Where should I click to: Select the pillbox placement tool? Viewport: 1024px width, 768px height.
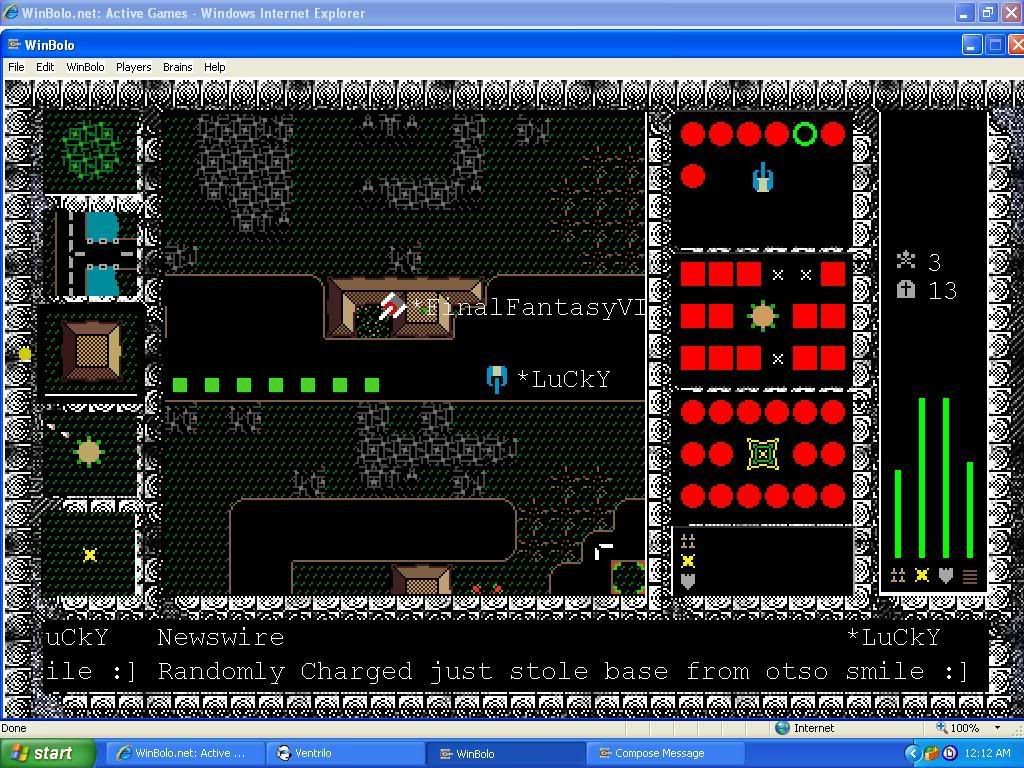click(x=89, y=452)
